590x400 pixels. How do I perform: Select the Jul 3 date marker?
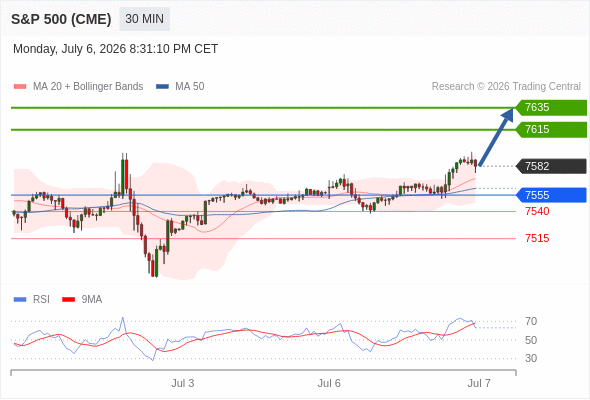click(x=183, y=383)
